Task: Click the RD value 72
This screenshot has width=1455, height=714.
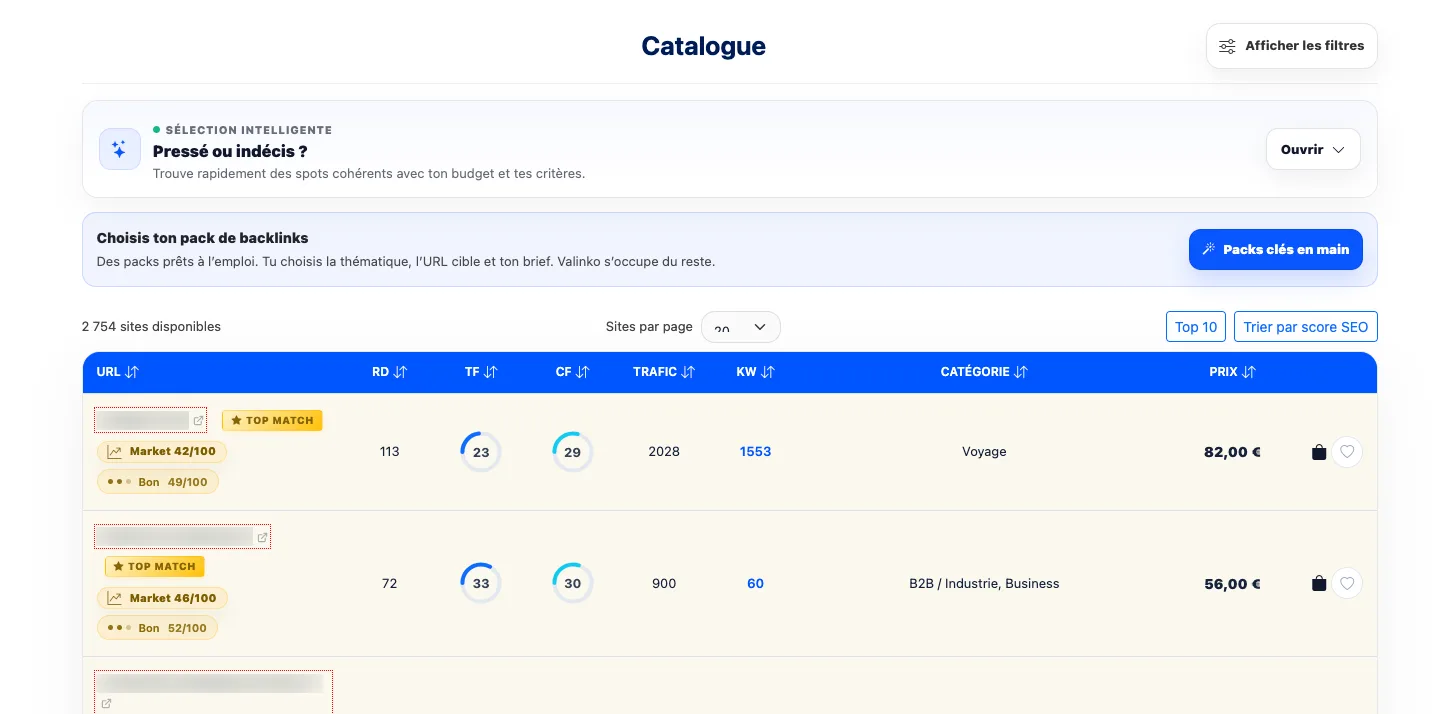Action: click(390, 584)
